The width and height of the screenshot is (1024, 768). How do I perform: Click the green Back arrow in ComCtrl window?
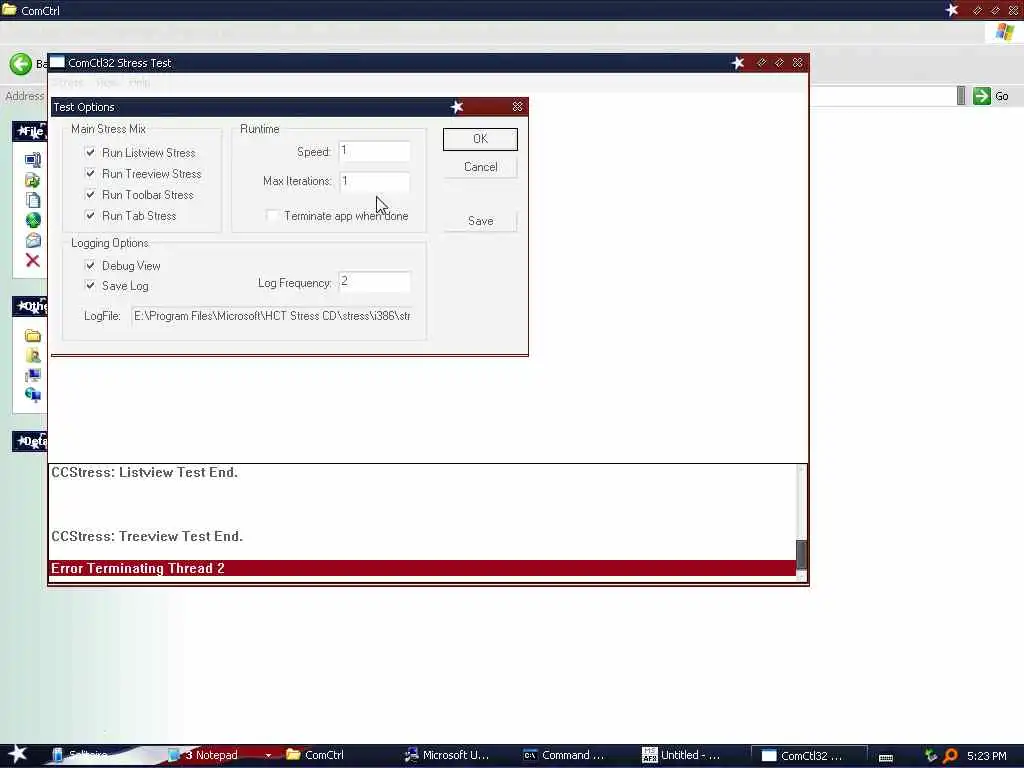(x=21, y=63)
